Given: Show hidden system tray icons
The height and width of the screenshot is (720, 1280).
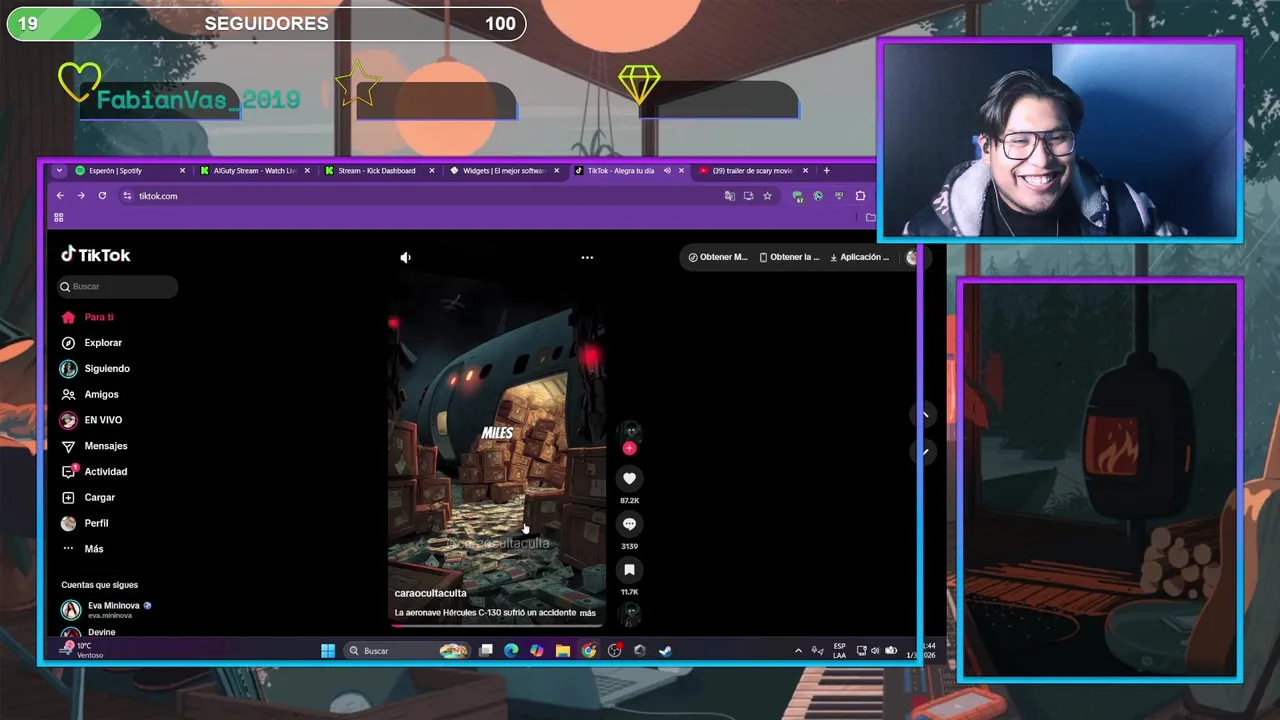Looking at the screenshot, I should click(798, 651).
